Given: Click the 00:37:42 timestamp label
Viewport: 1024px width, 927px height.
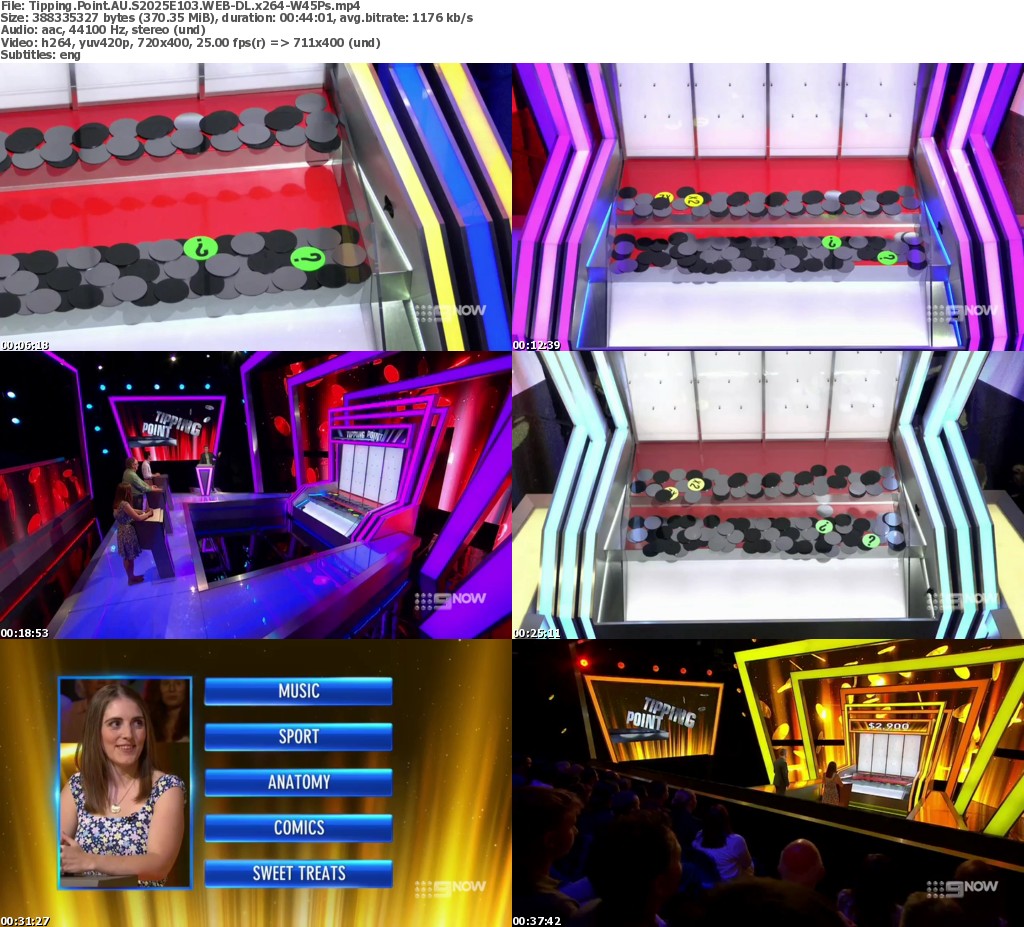Looking at the screenshot, I should click(537, 921).
